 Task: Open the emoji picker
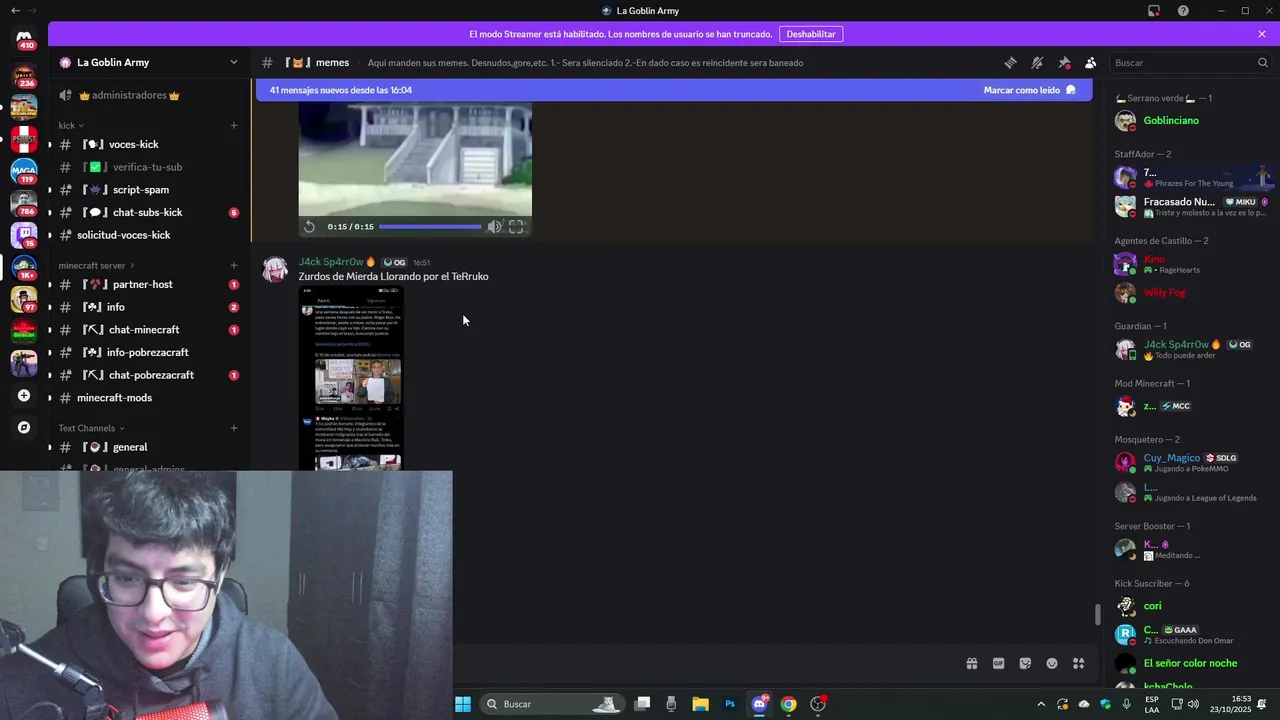coord(1052,663)
